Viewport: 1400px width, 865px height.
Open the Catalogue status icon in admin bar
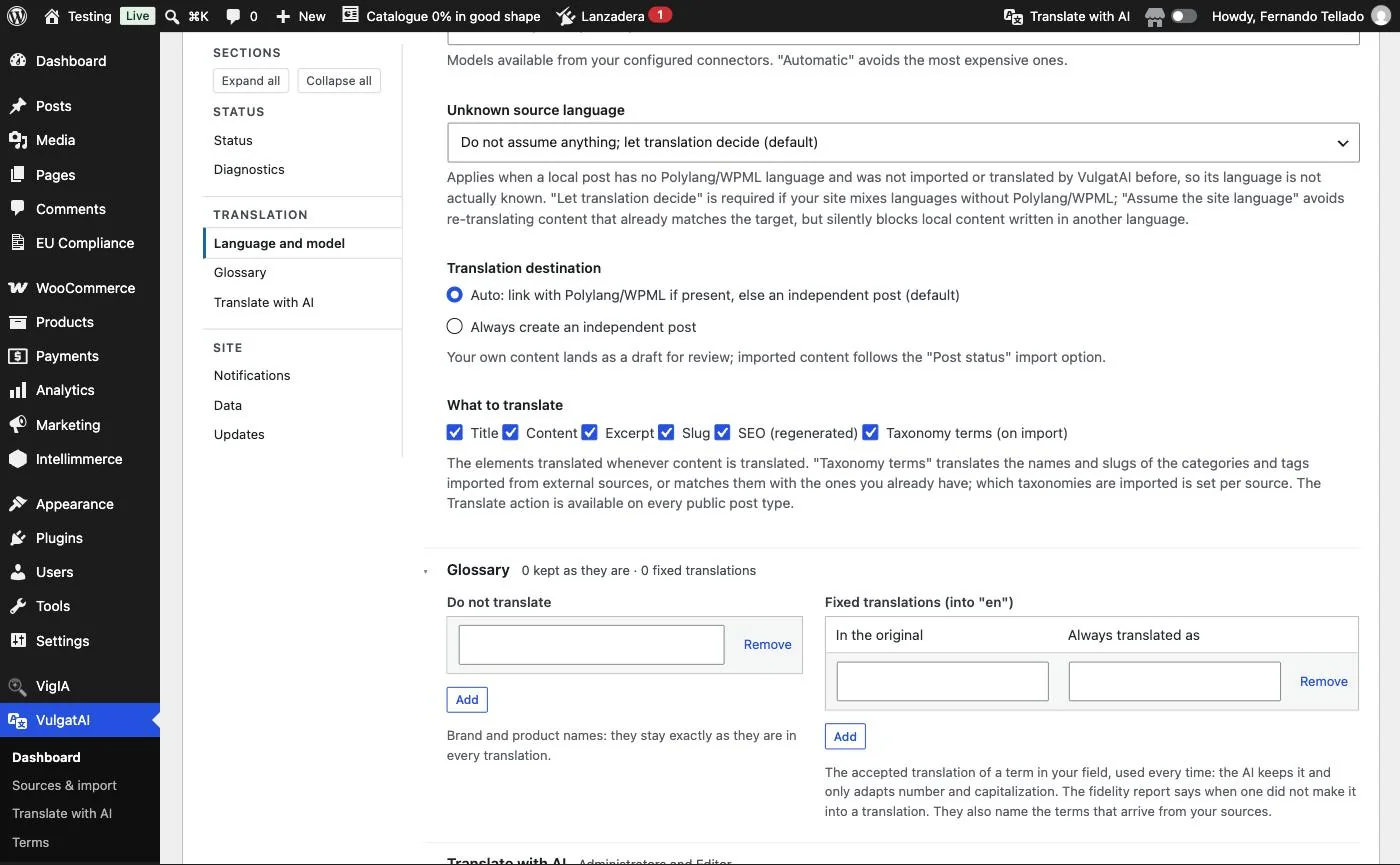(x=350, y=16)
